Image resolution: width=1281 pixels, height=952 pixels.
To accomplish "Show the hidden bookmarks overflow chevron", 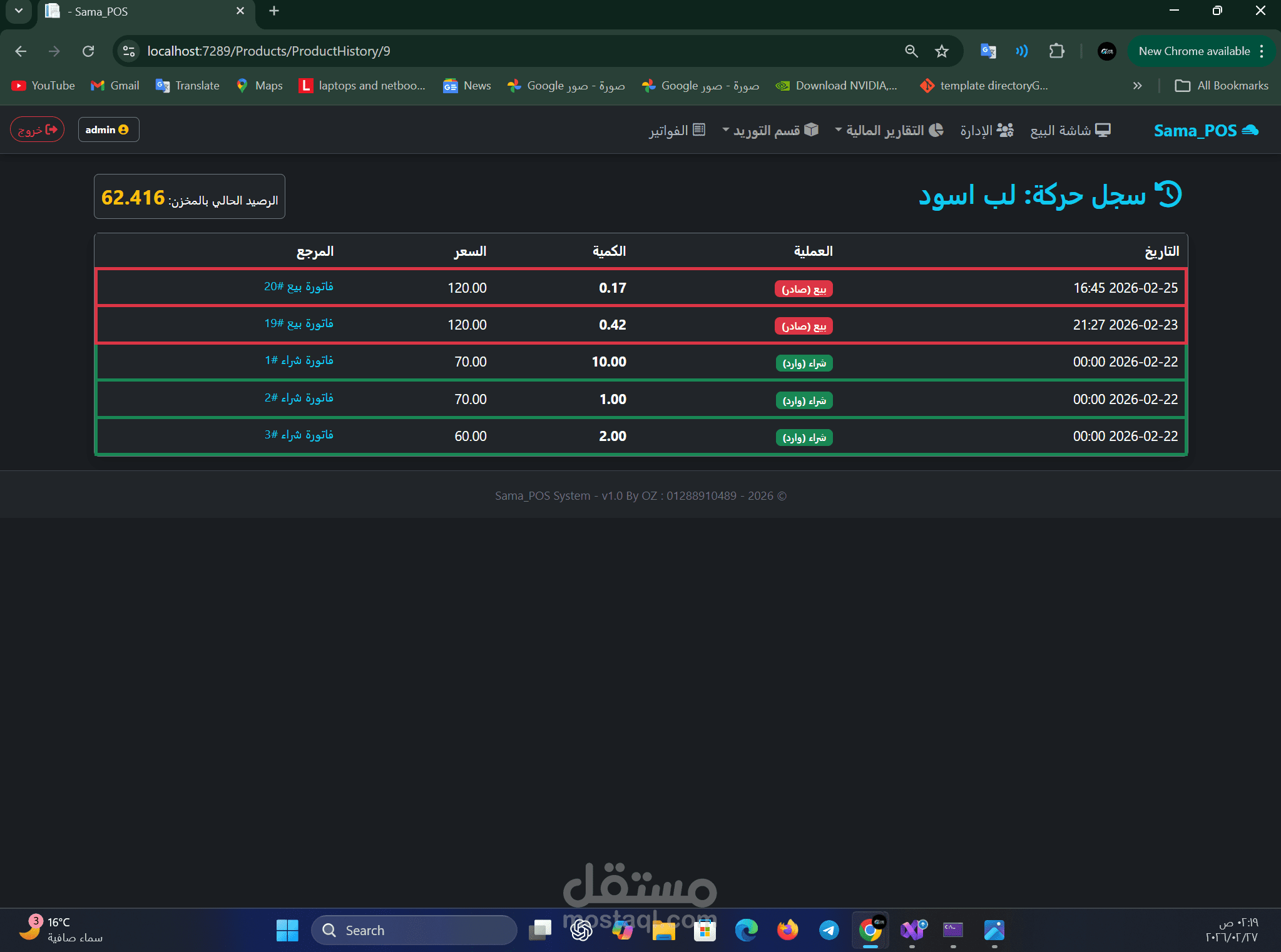I will (x=1137, y=86).
